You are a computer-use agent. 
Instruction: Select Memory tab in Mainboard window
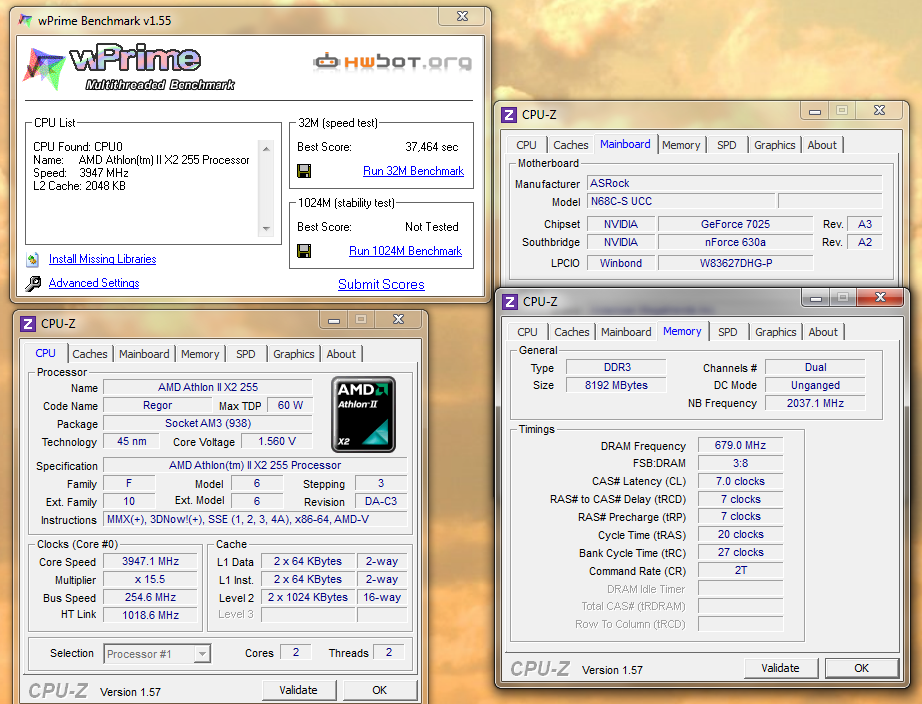pyautogui.click(x=681, y=145)
